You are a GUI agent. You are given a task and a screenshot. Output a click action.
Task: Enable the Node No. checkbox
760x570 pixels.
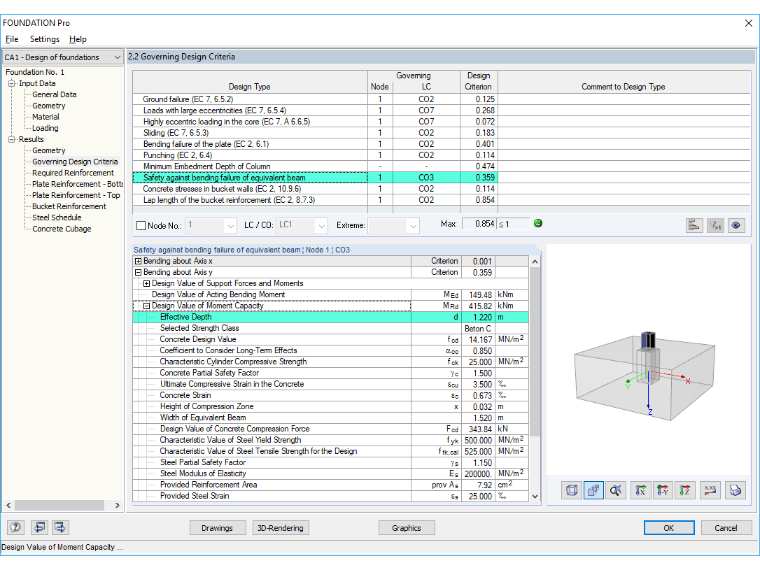click(141, 225)
